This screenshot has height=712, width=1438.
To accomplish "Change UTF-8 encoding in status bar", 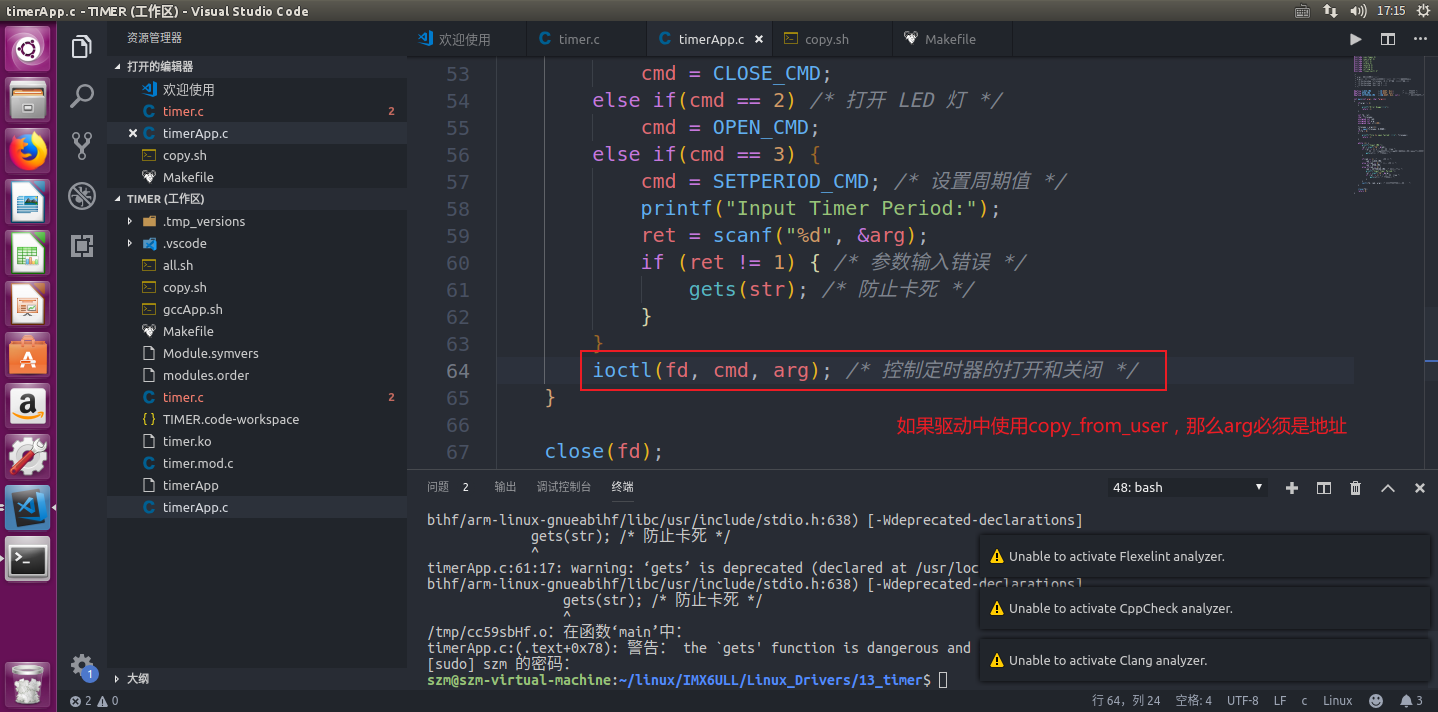I will coord(1243,701).
